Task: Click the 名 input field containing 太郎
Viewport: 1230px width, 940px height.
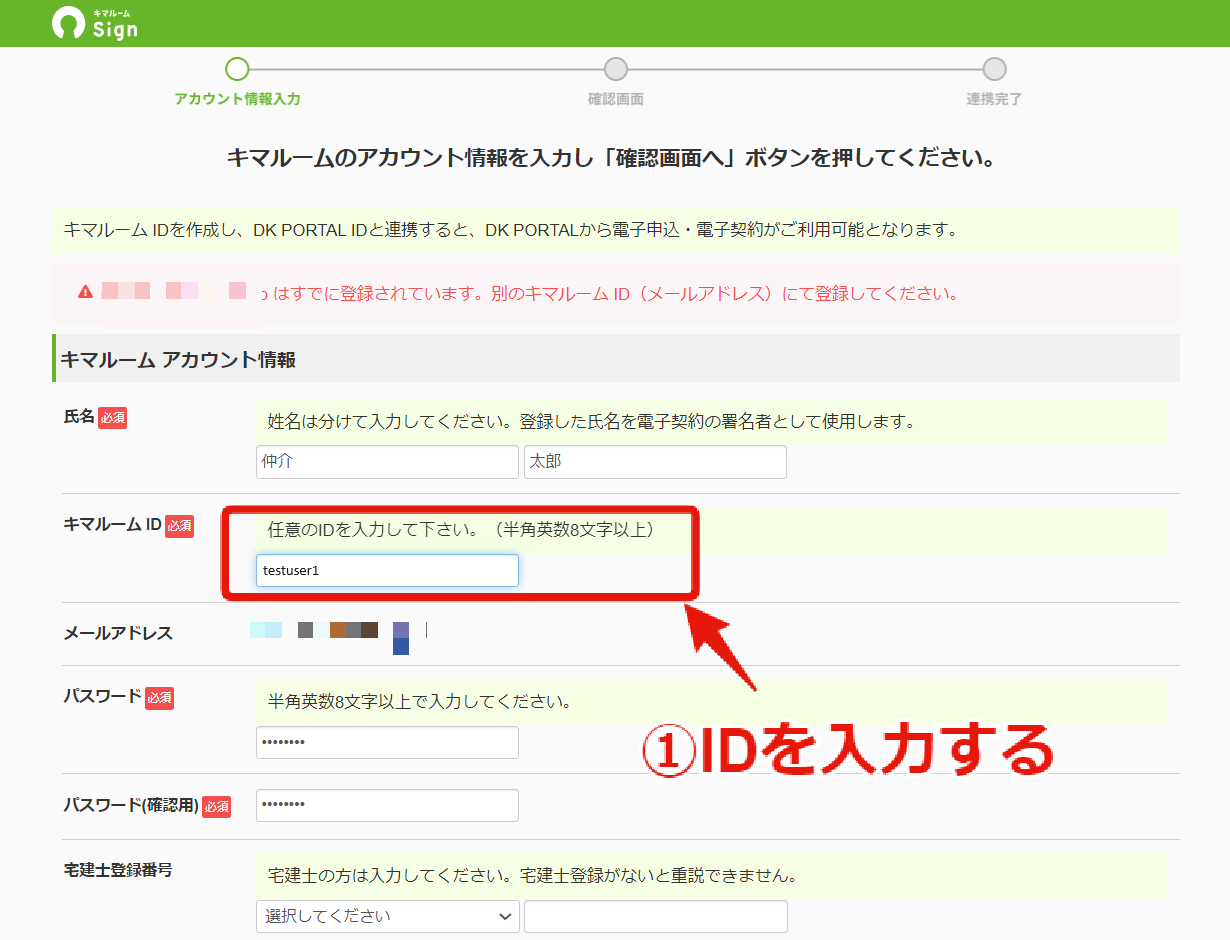Action: [x=655, y=462]
